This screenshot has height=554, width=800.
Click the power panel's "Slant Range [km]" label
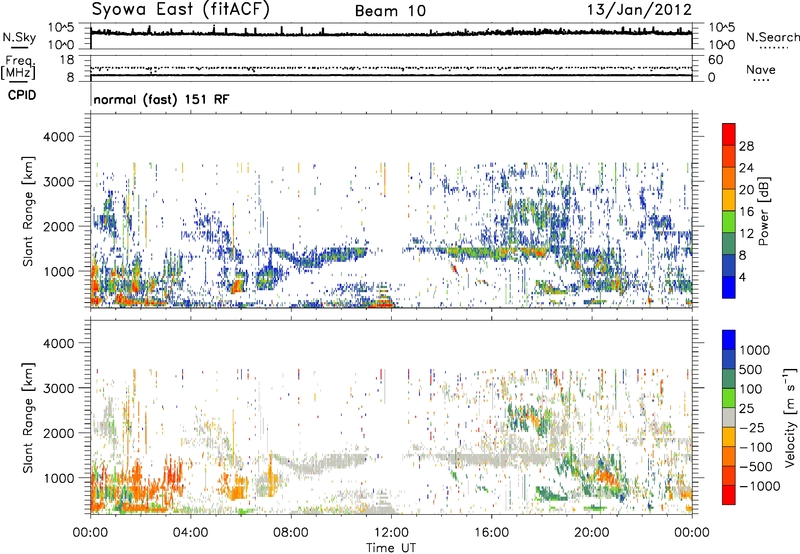pyautogui.click(x=28, y=211)
